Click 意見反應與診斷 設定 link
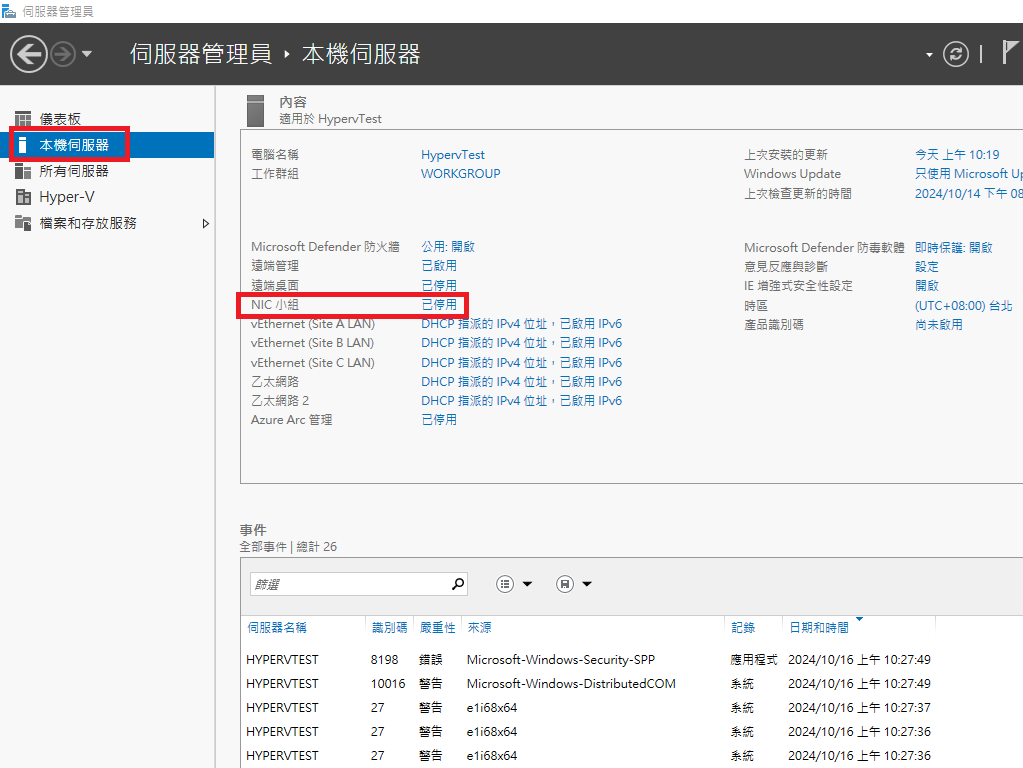 click(926, 266)
